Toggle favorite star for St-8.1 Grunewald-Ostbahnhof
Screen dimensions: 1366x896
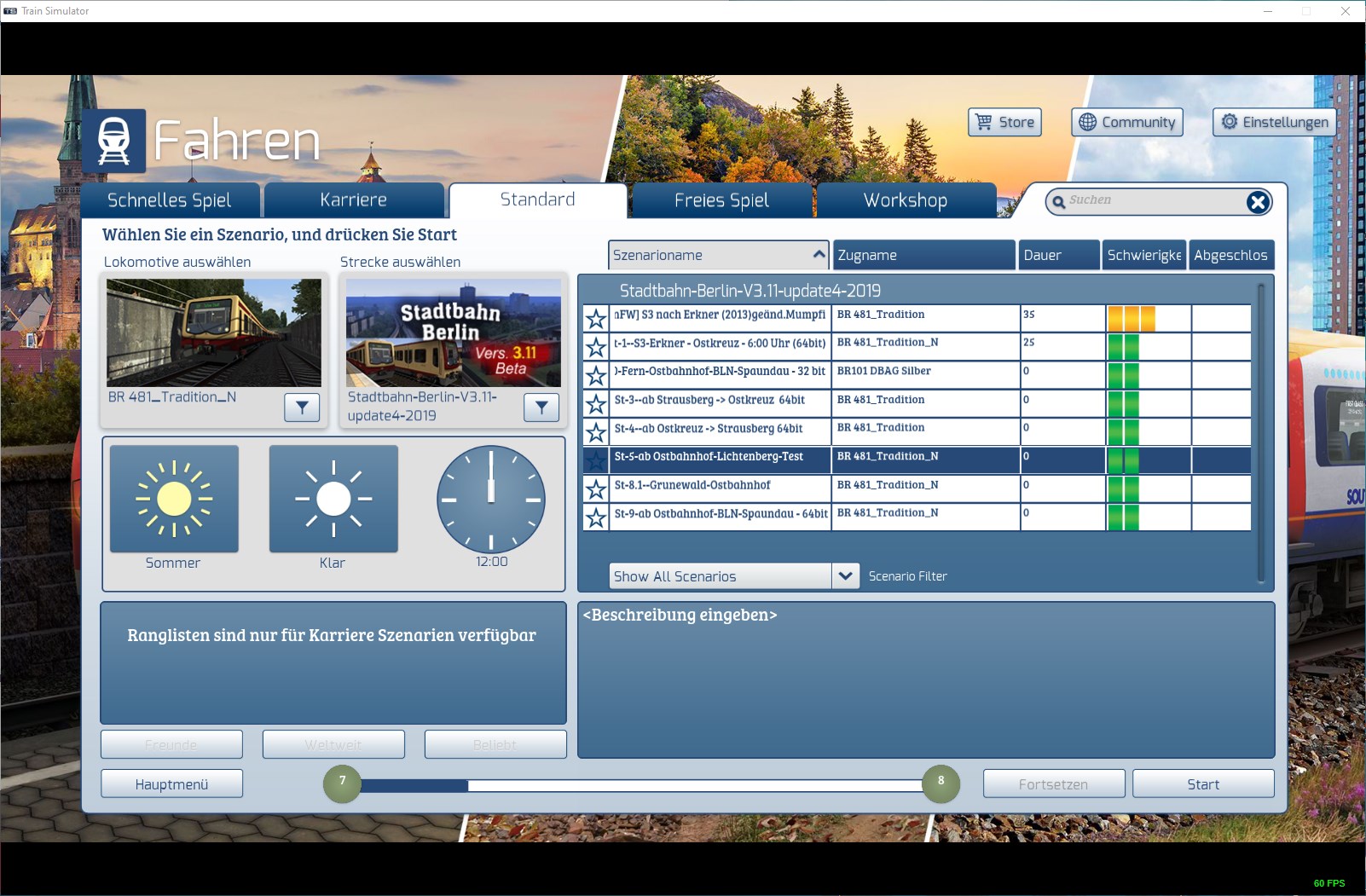pos(596,489)
